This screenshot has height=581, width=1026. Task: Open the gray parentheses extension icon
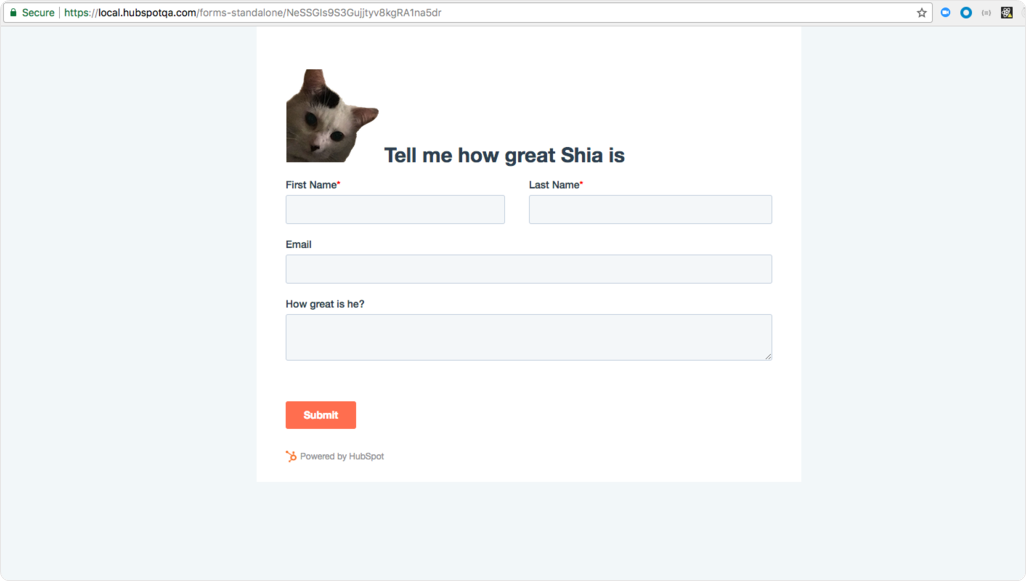(x=986, y=13)
